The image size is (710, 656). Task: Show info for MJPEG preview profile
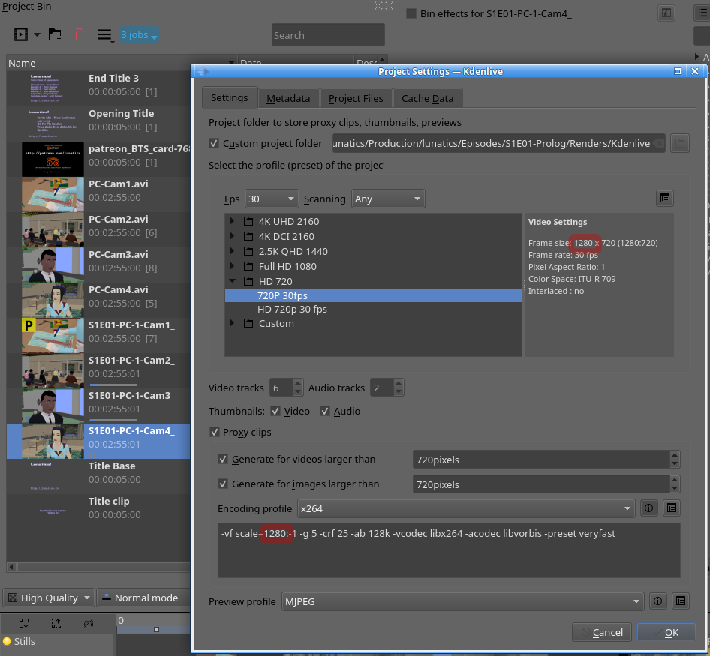pyautogui.click(x=657, y=601)
